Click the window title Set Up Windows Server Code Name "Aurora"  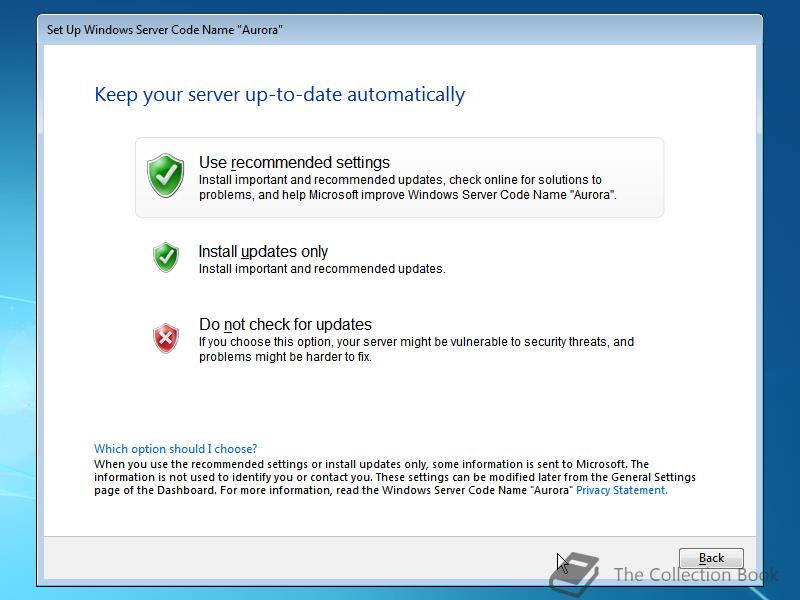coord(165,30)
